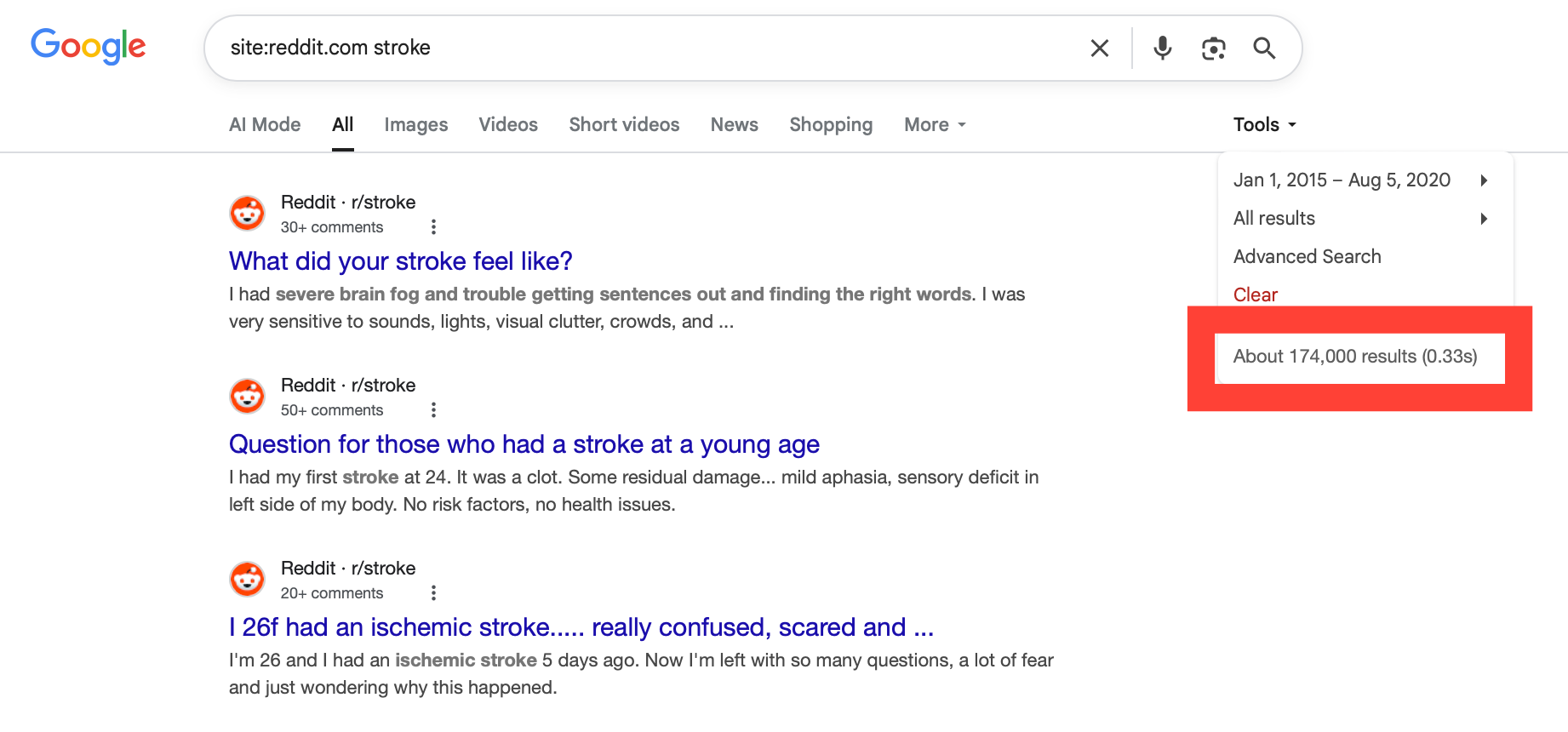
Task: Open three-dot menu beside 20+ comments
Action: 433,593
